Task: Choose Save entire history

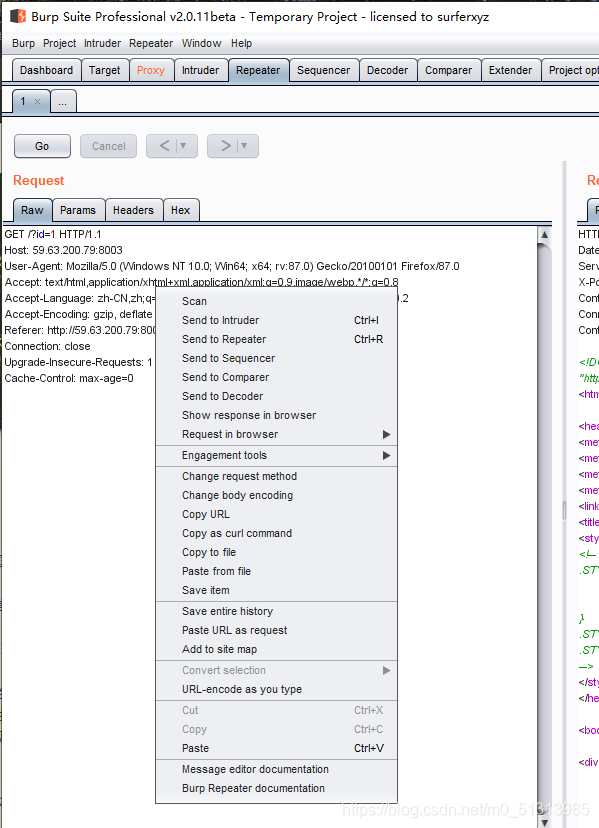Action: 276,611
